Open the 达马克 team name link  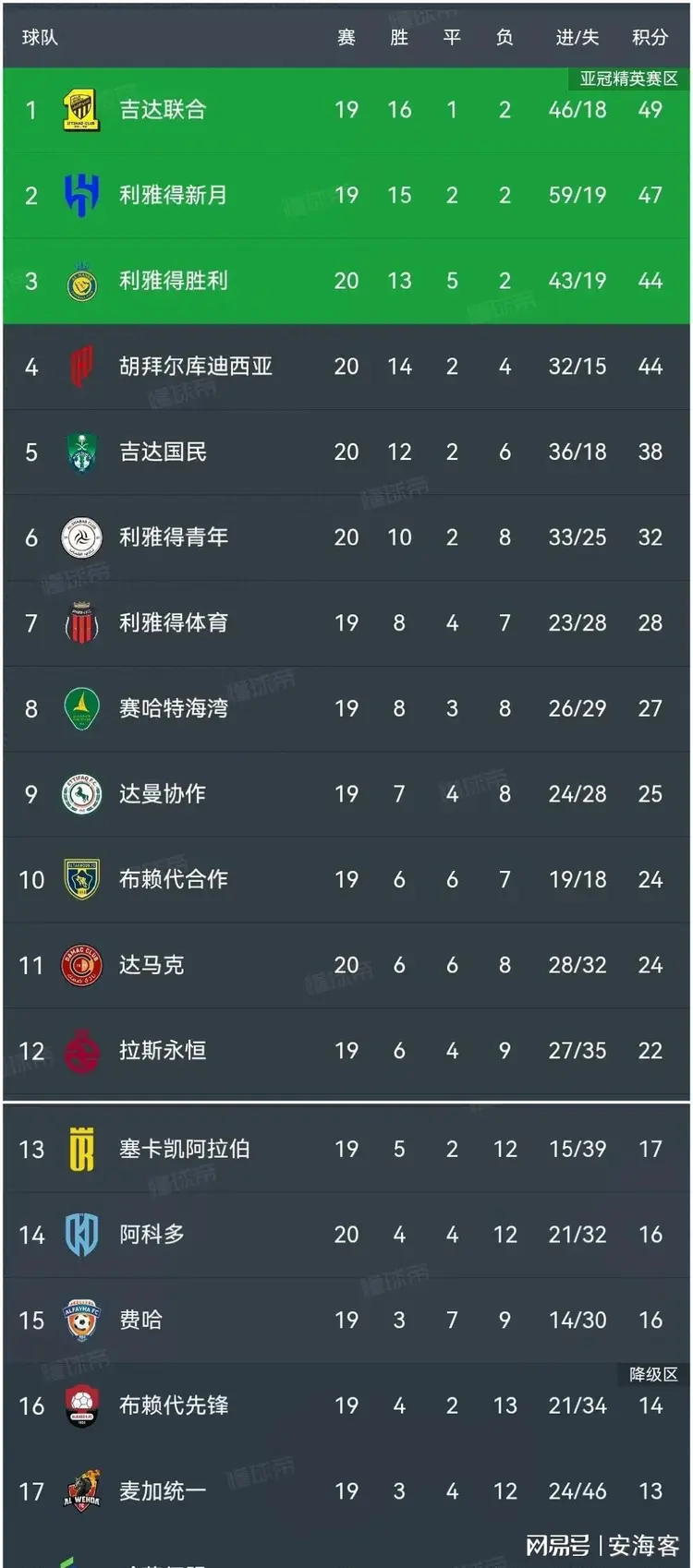pos(152,965)
